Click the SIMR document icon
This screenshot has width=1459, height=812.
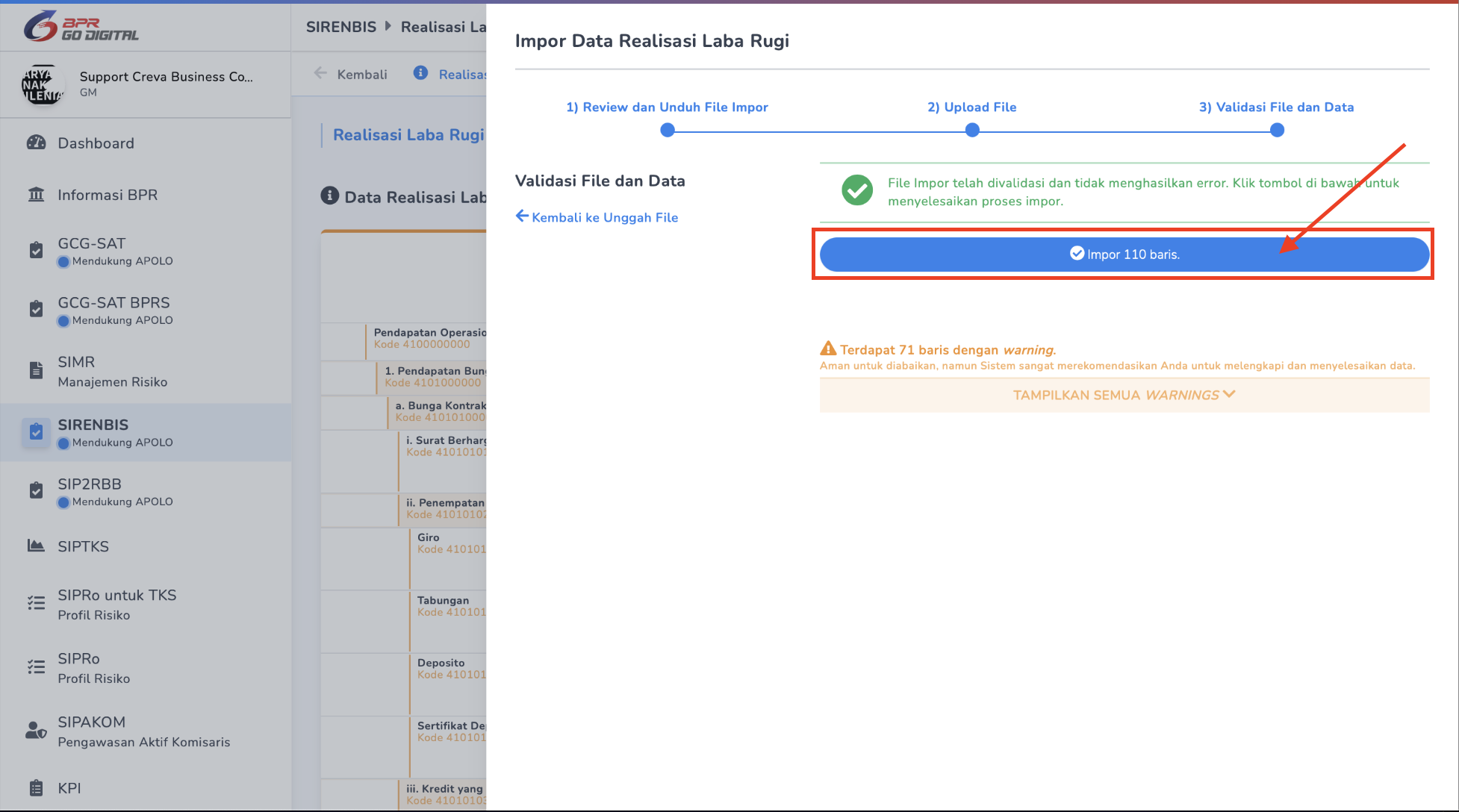pos(36,370)
